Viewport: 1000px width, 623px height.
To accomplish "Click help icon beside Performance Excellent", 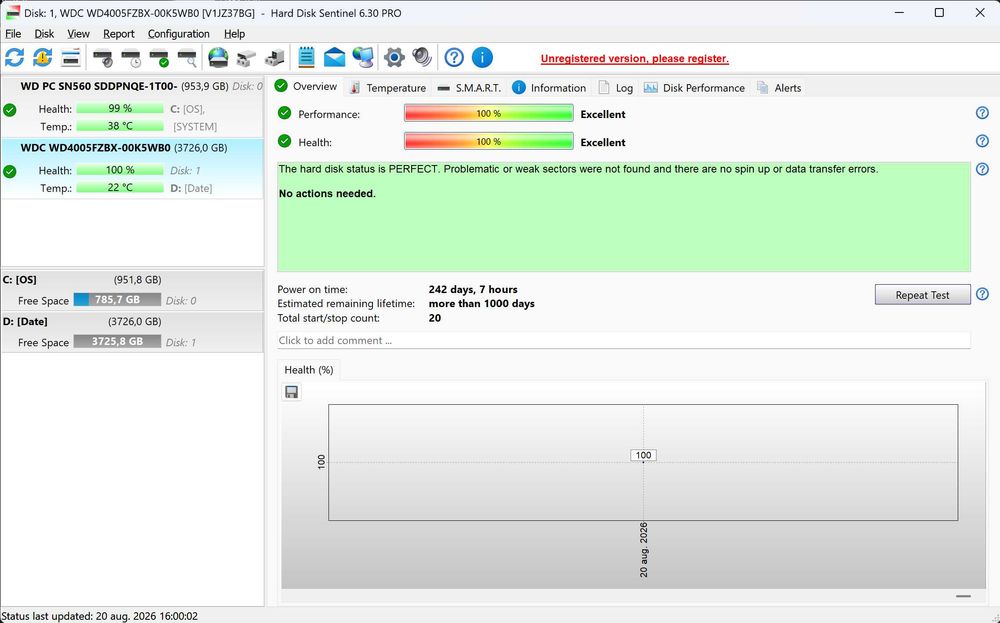I will tap(982, 113).
